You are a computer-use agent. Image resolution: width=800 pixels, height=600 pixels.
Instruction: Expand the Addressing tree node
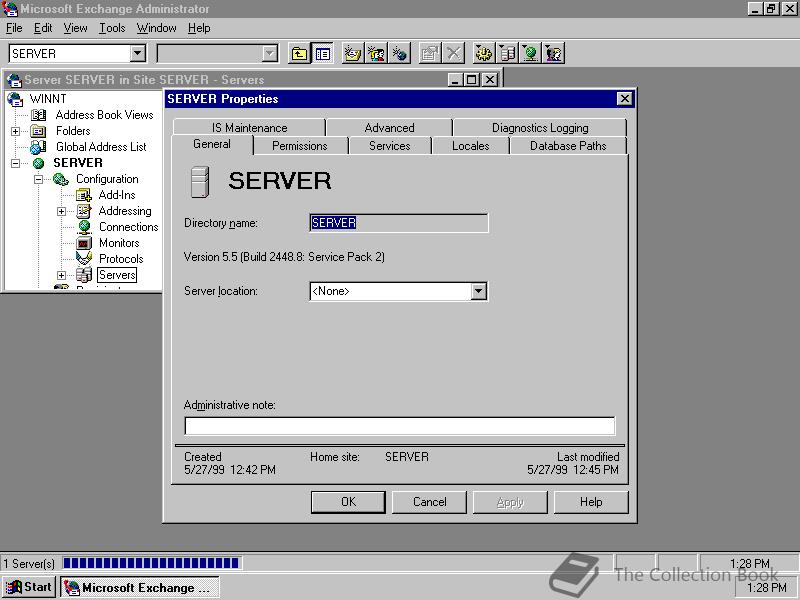coord(61,211)
